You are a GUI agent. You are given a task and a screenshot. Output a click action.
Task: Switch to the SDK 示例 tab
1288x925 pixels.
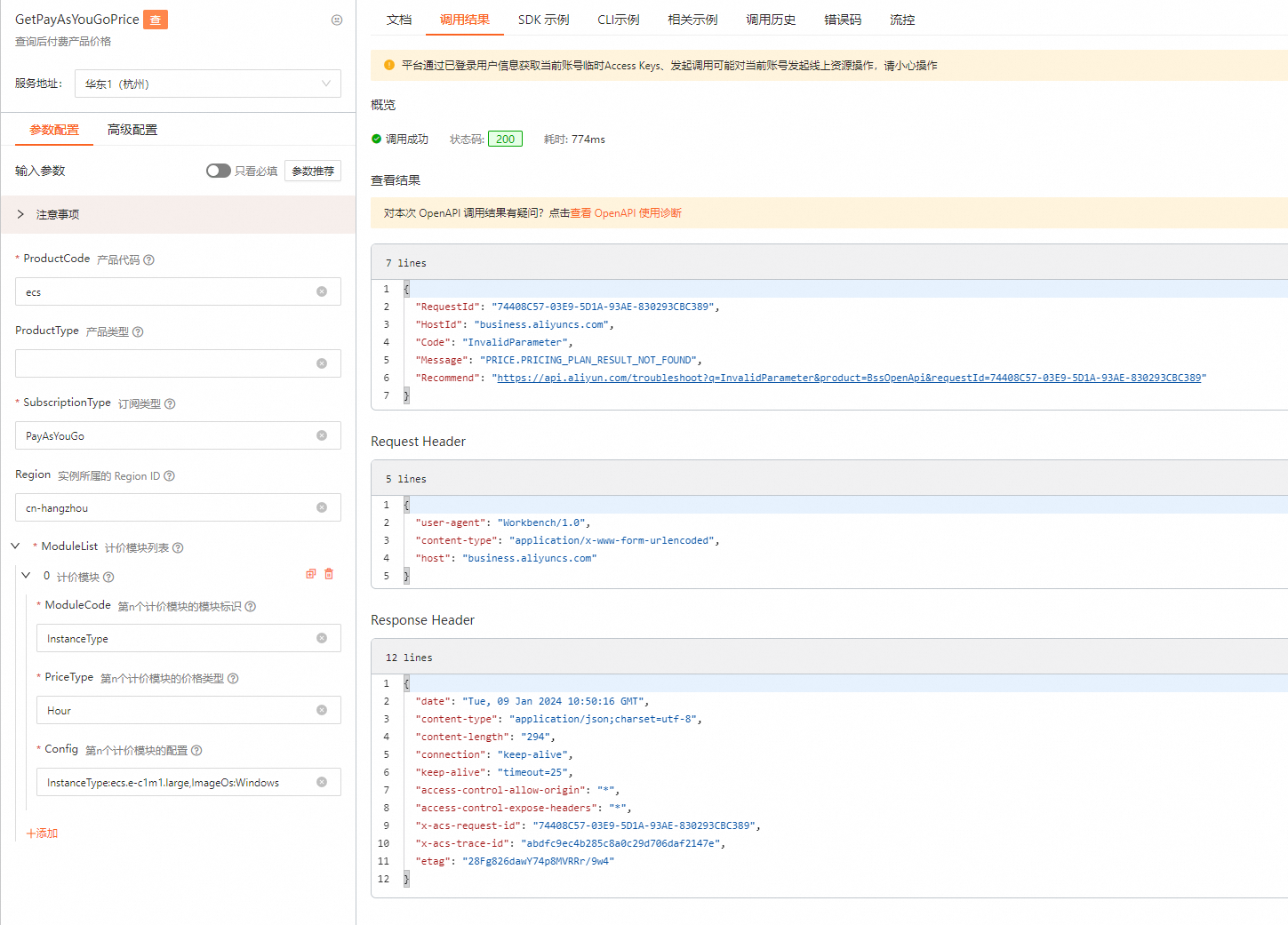543,20
